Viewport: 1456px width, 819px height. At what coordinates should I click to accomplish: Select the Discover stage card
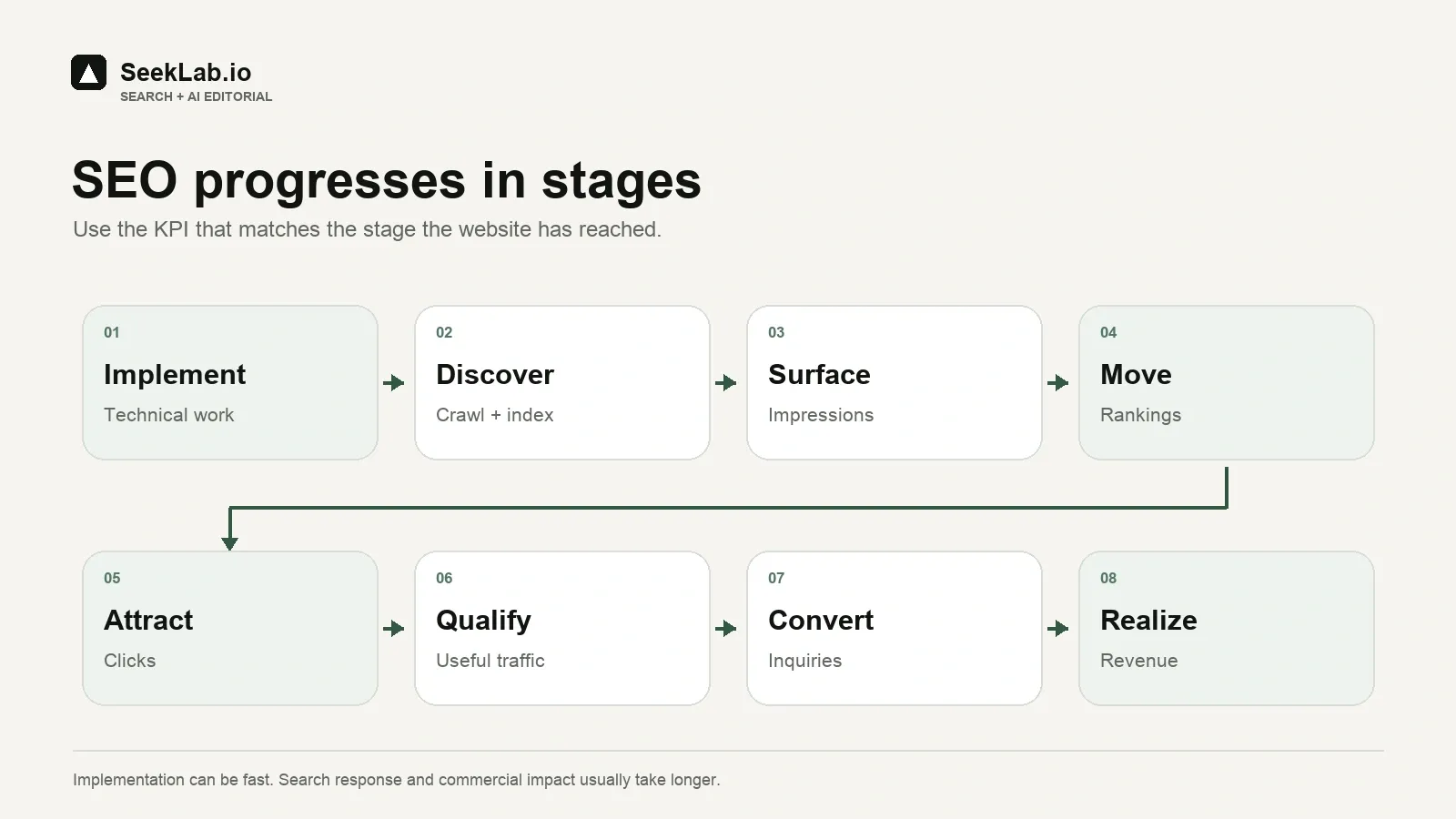tap(562, 383)
